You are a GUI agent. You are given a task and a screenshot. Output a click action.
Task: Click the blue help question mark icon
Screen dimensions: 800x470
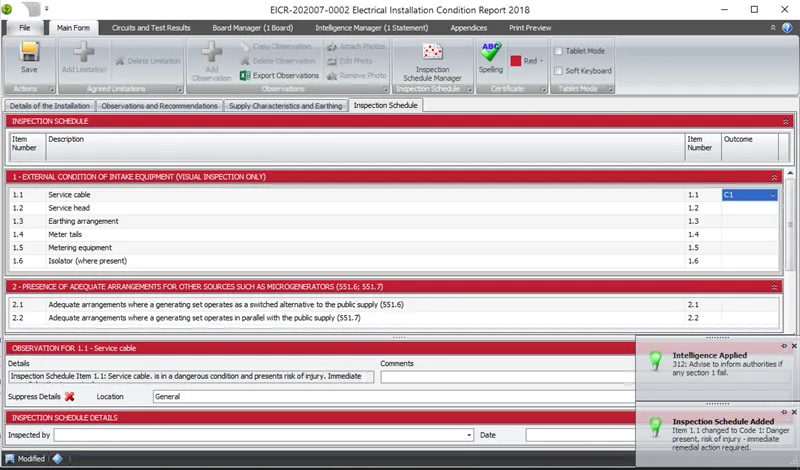point(787,28)
